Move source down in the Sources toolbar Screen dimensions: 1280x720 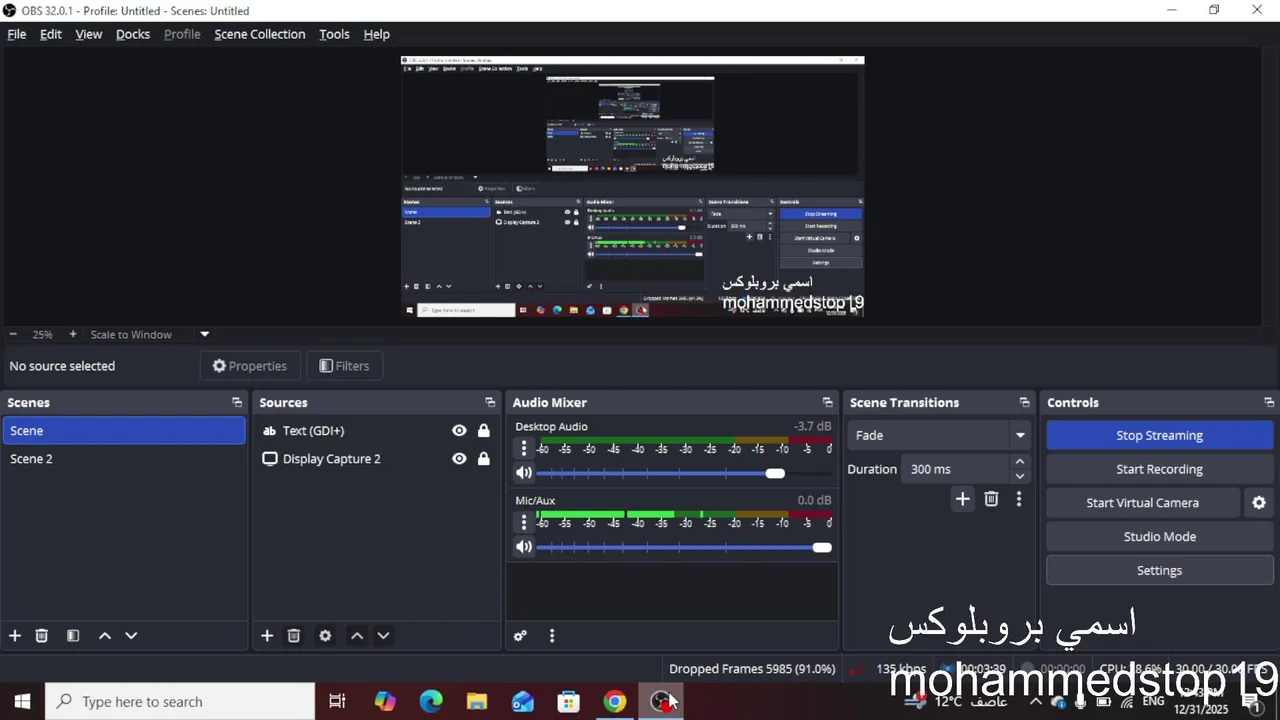(x=383, y=636)
